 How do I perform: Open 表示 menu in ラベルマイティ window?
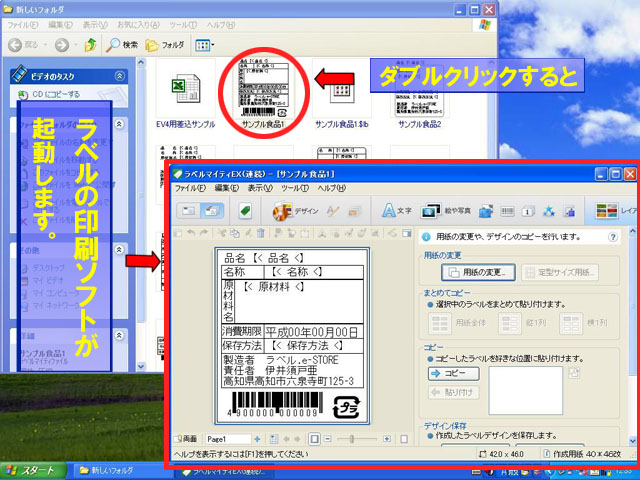pyautogui.click(x=260, y=188)
